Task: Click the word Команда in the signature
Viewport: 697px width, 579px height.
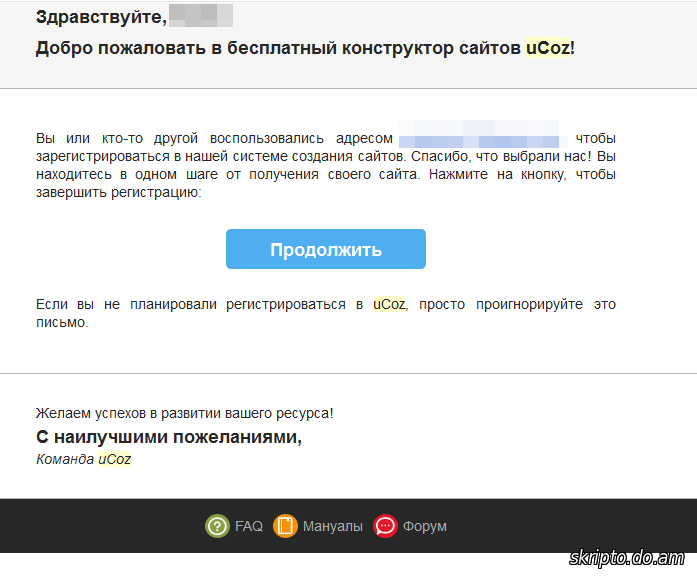Action: 65,460
